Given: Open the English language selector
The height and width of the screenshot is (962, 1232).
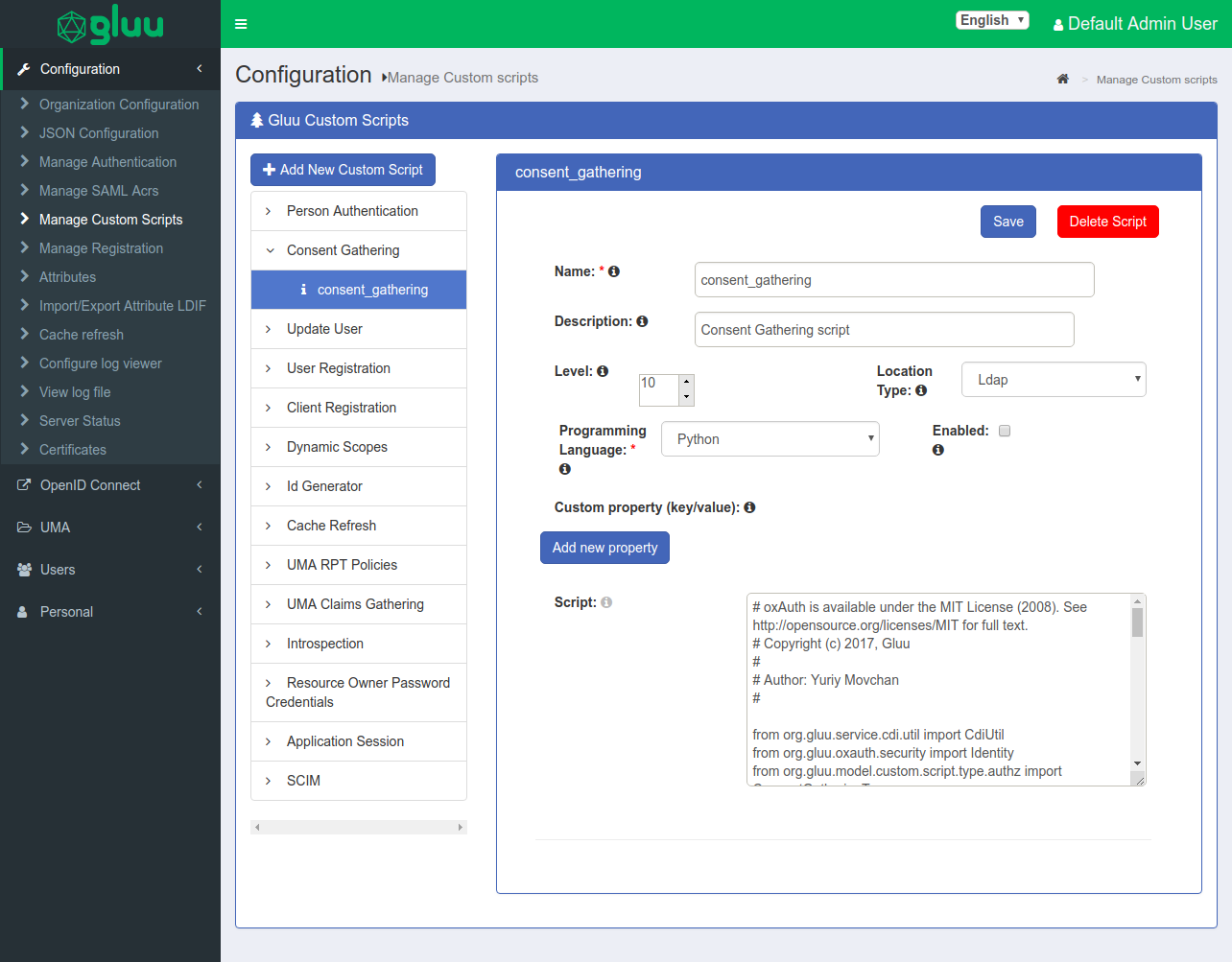Looking at the screenshot, I should (x=992, y=20).
